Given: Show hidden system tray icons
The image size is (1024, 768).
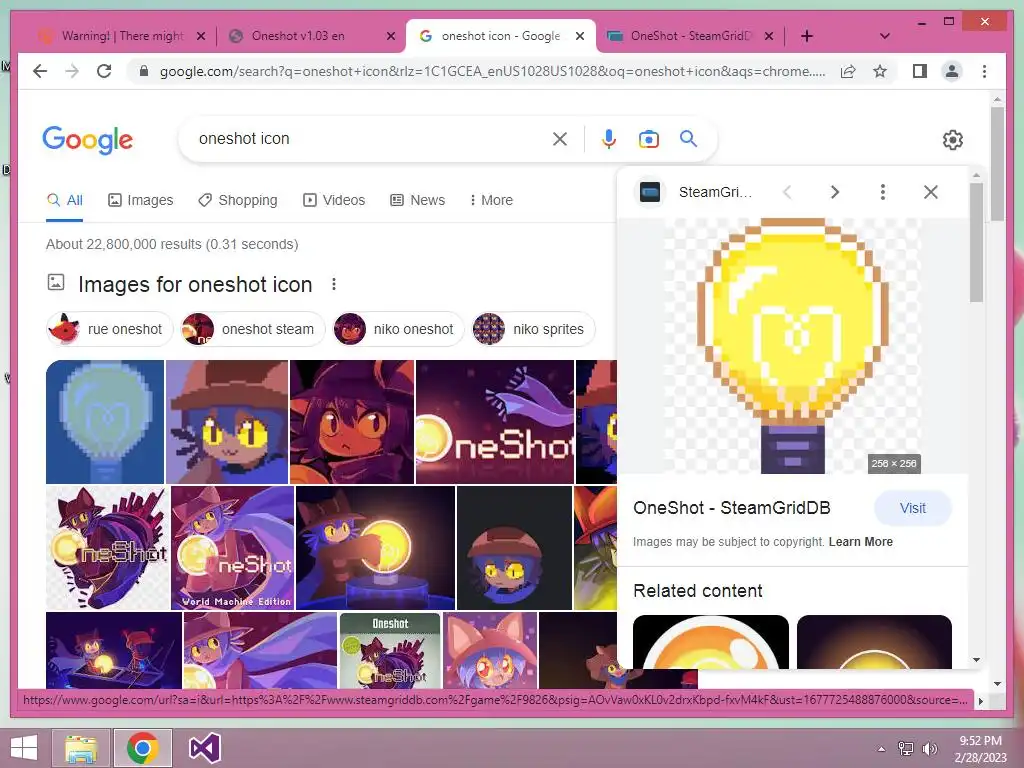Looking at the screenshot, I should (882, 749).
